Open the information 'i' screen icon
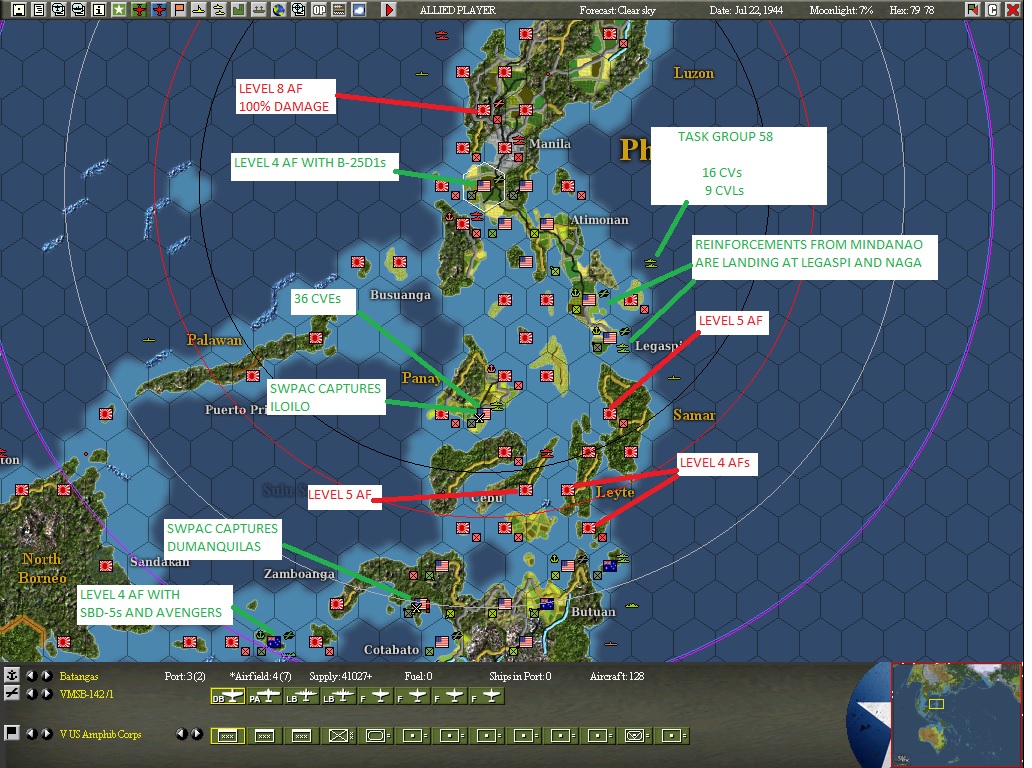The height and width of the screenshot is (768, 1032). point(99,9)
